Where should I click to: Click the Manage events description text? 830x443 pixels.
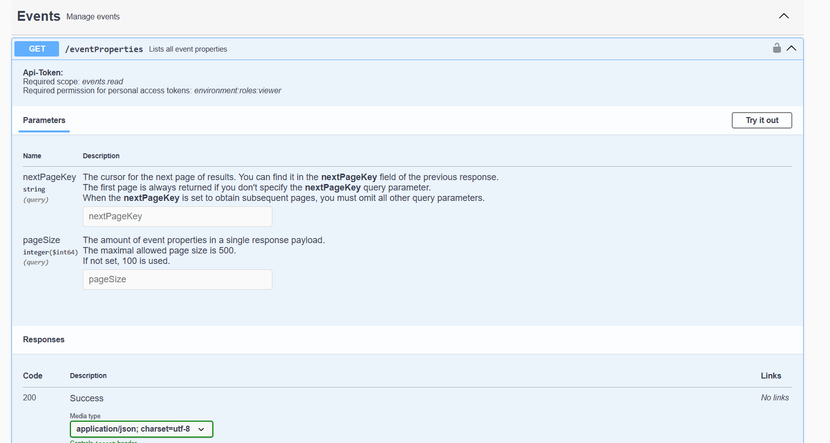93,17
